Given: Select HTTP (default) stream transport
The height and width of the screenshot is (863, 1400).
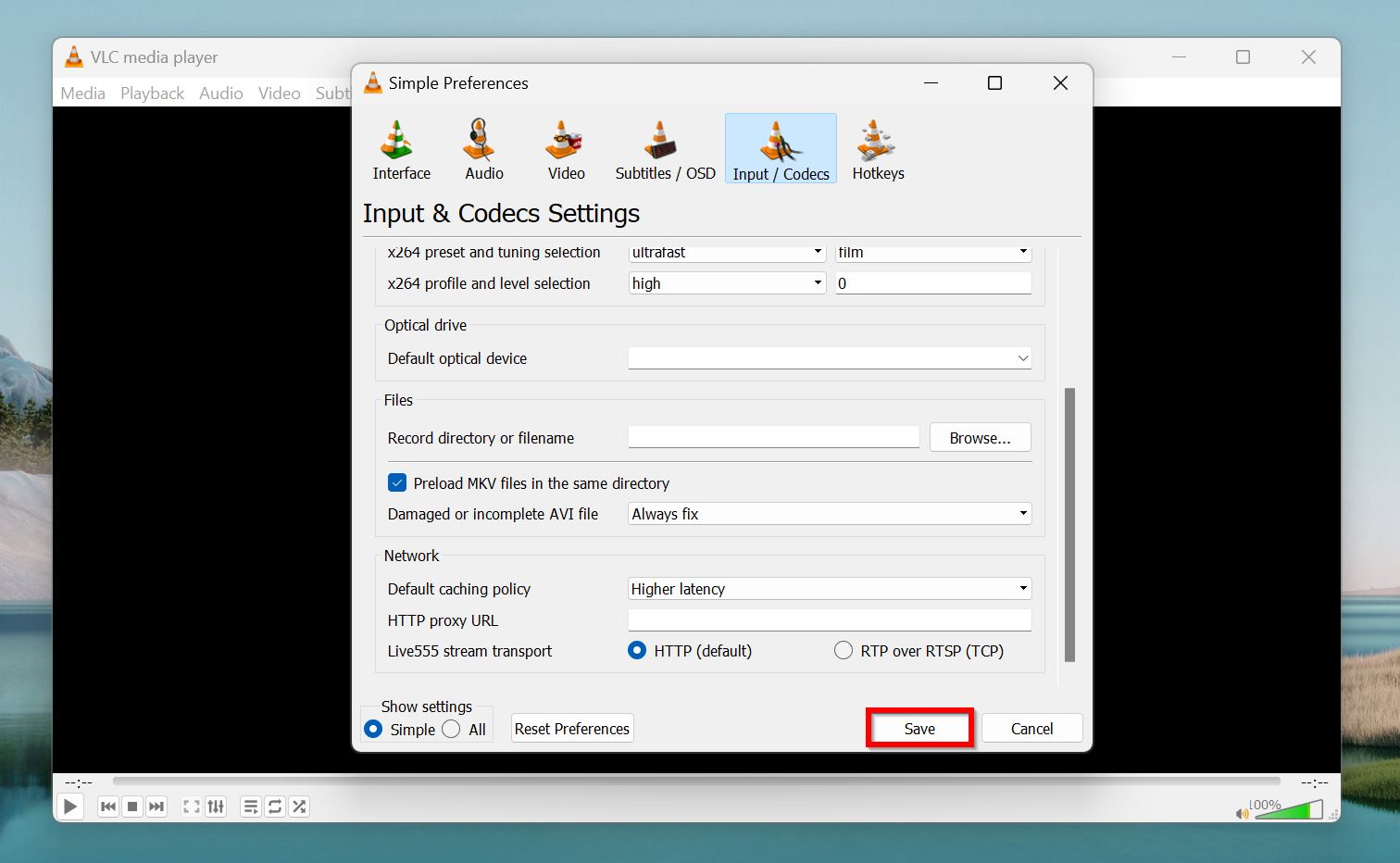Looking at the screenshot, I should pyautogui.click(x=637, y=650).
